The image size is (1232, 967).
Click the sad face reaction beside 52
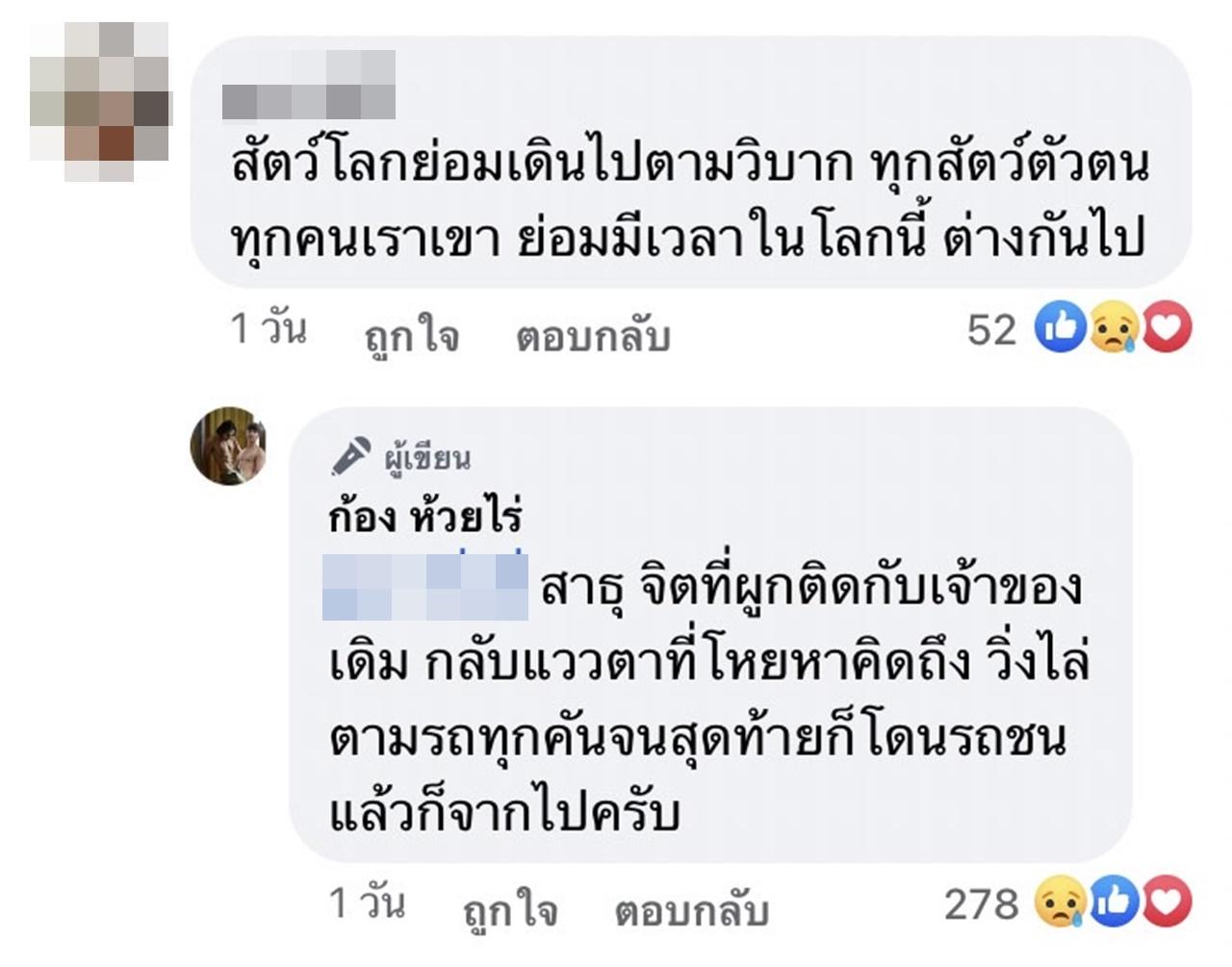tap(1114, 329)
